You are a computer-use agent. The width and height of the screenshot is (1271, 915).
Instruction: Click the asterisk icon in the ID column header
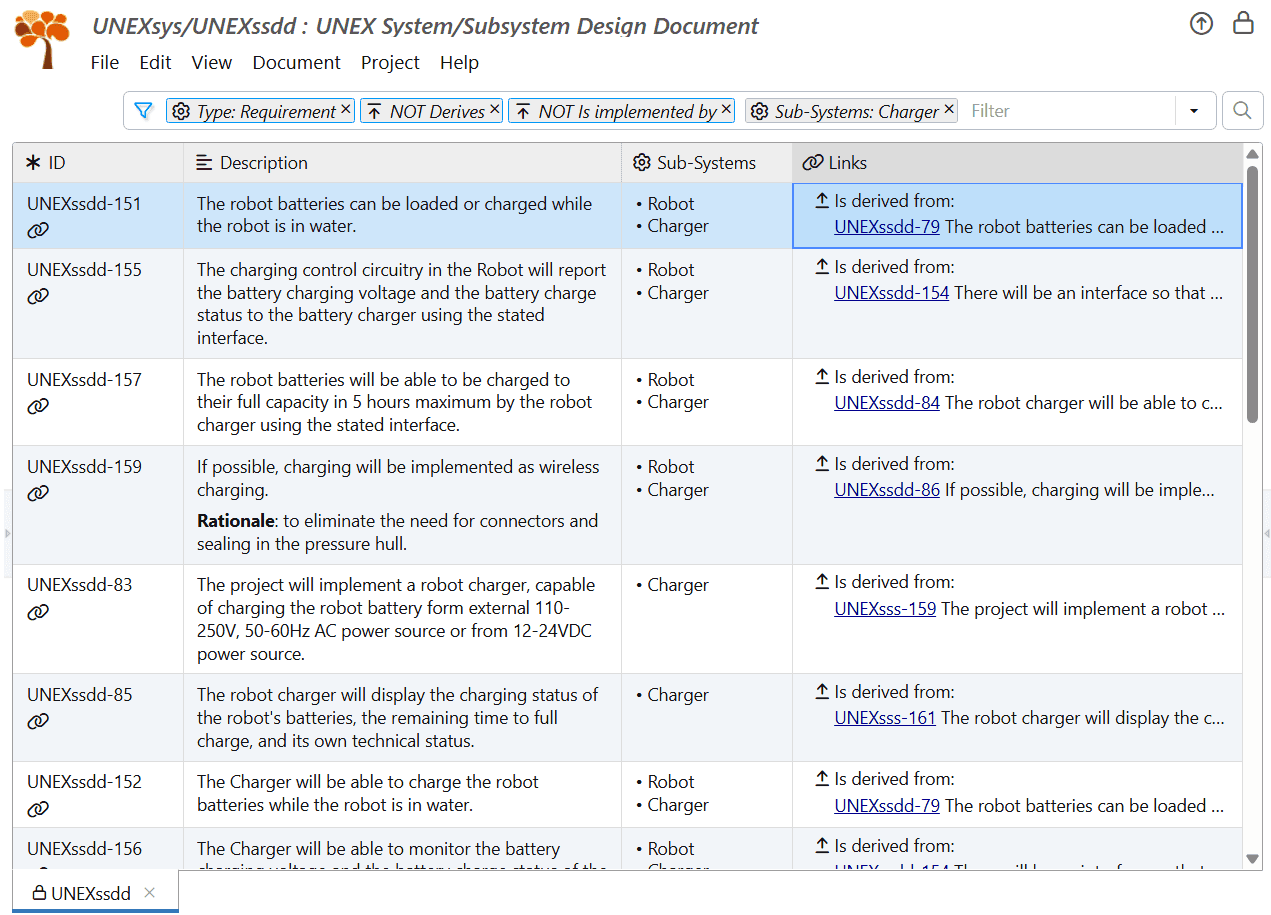(32, 162)
